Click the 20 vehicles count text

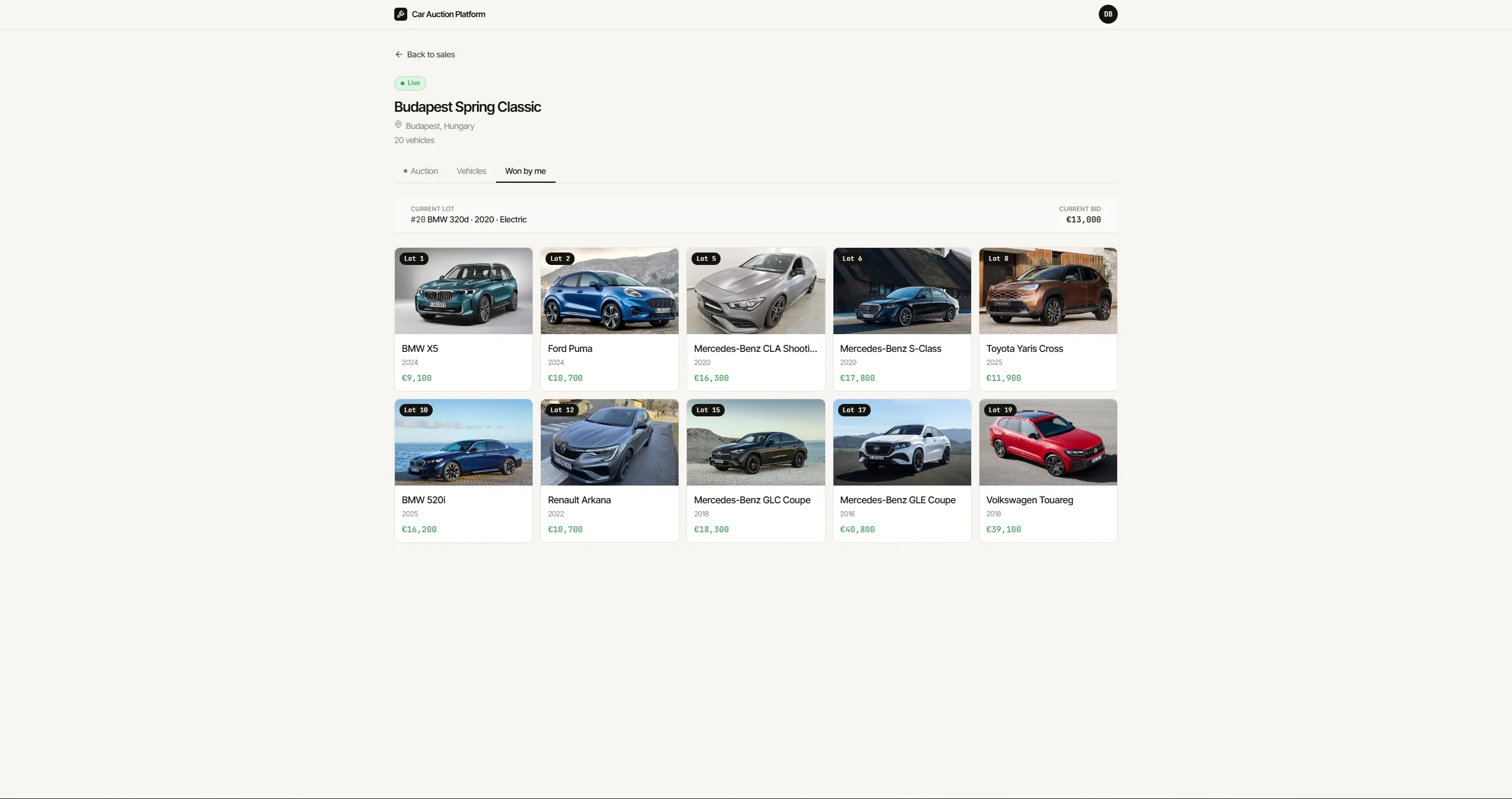[414, 140]
